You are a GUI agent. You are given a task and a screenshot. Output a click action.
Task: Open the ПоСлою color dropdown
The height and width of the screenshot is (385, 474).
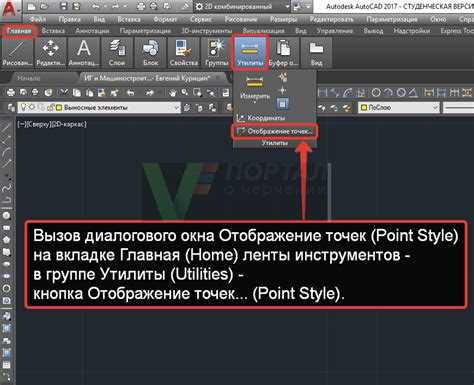399,107
